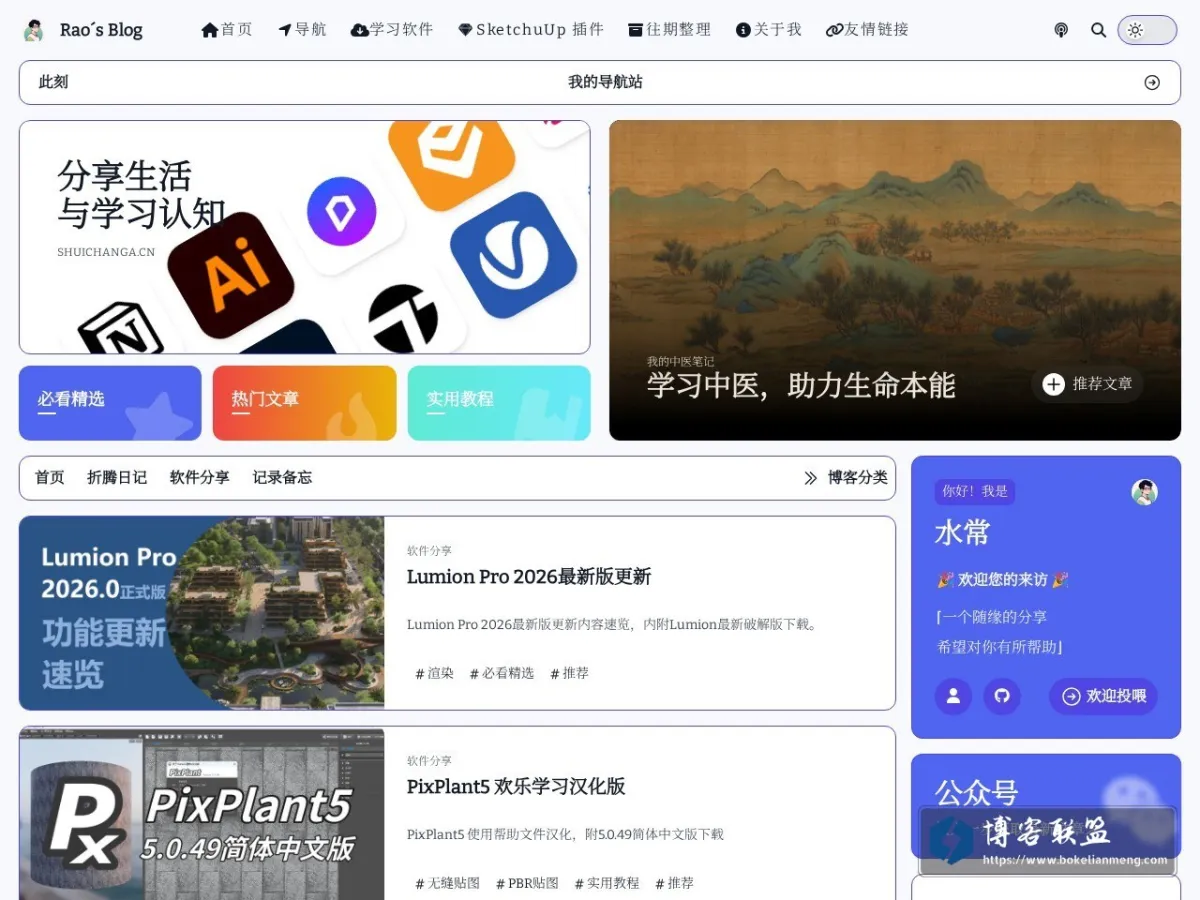
Task: Open the 导航 navigation menu item
Action: pos(302,30)
